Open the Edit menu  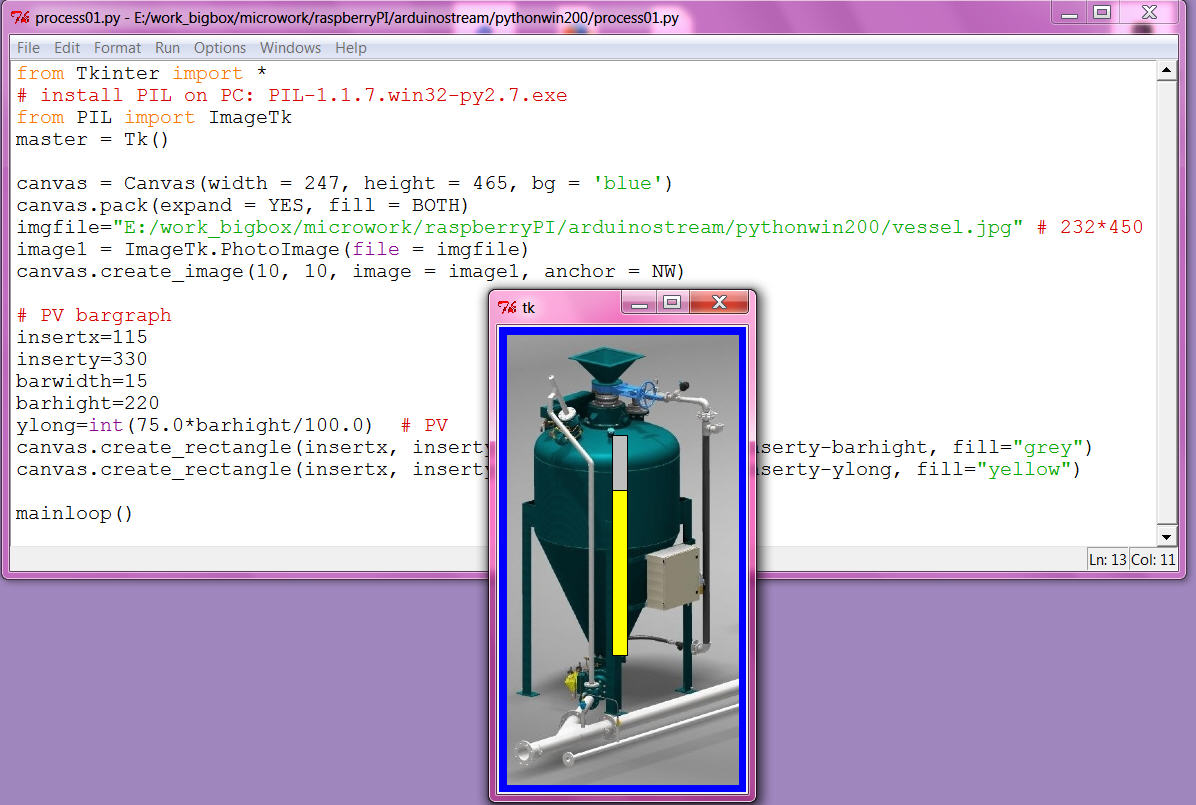(67, 48)
